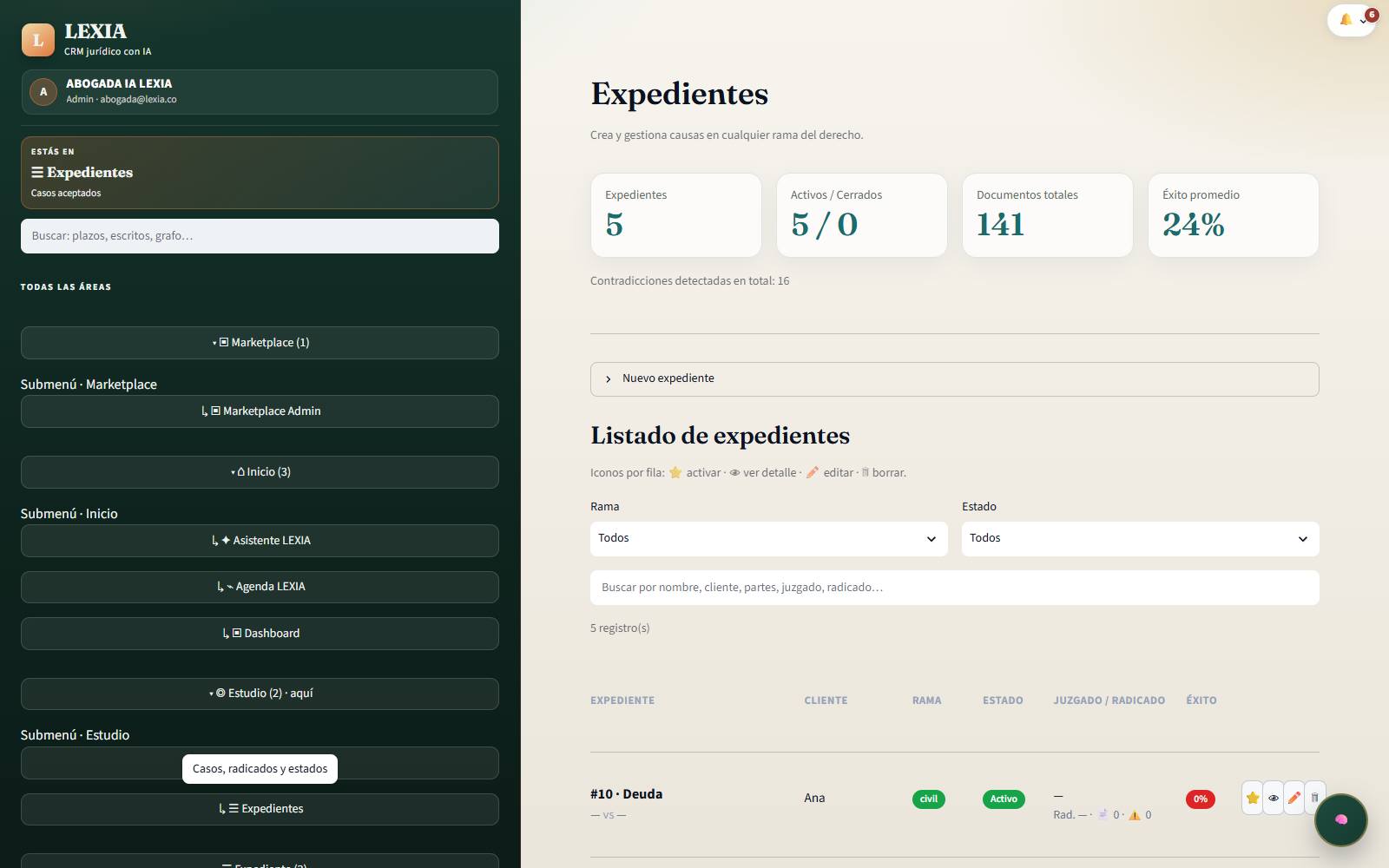
Task: Click the 'Éxito promedio' 24% card
Action: tap(1234, 215)
